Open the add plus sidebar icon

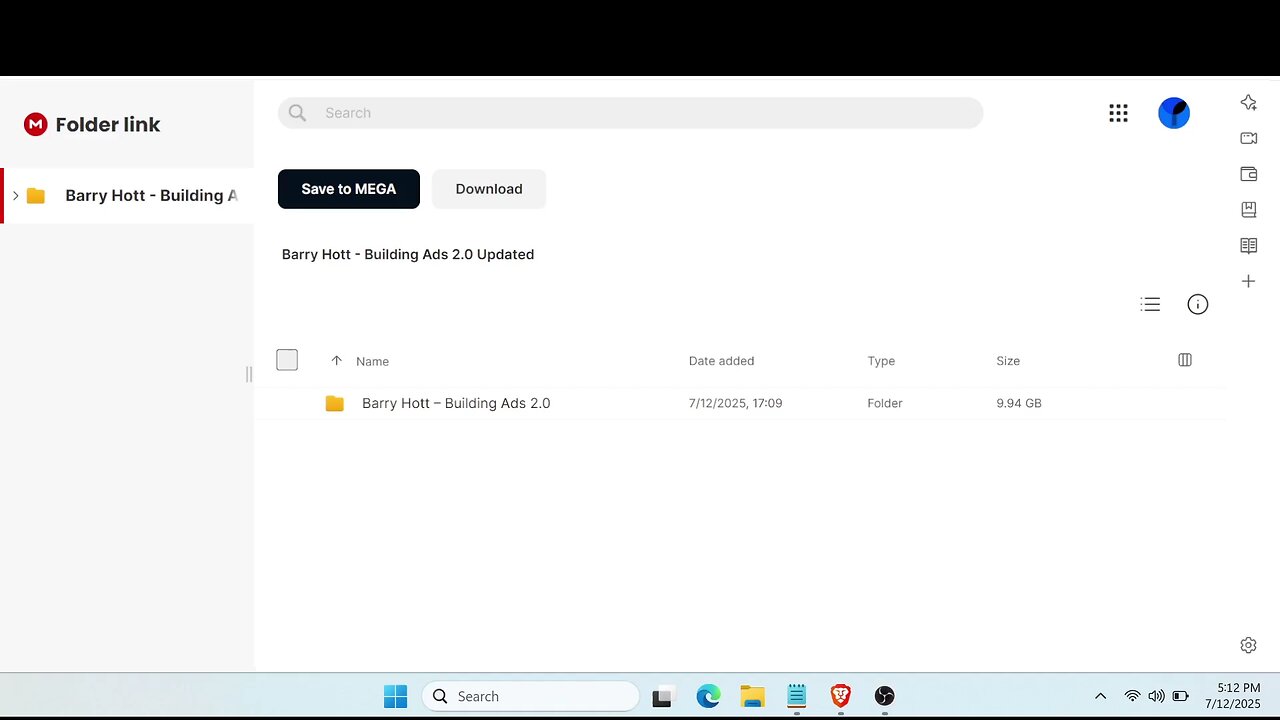(1248, 281)
